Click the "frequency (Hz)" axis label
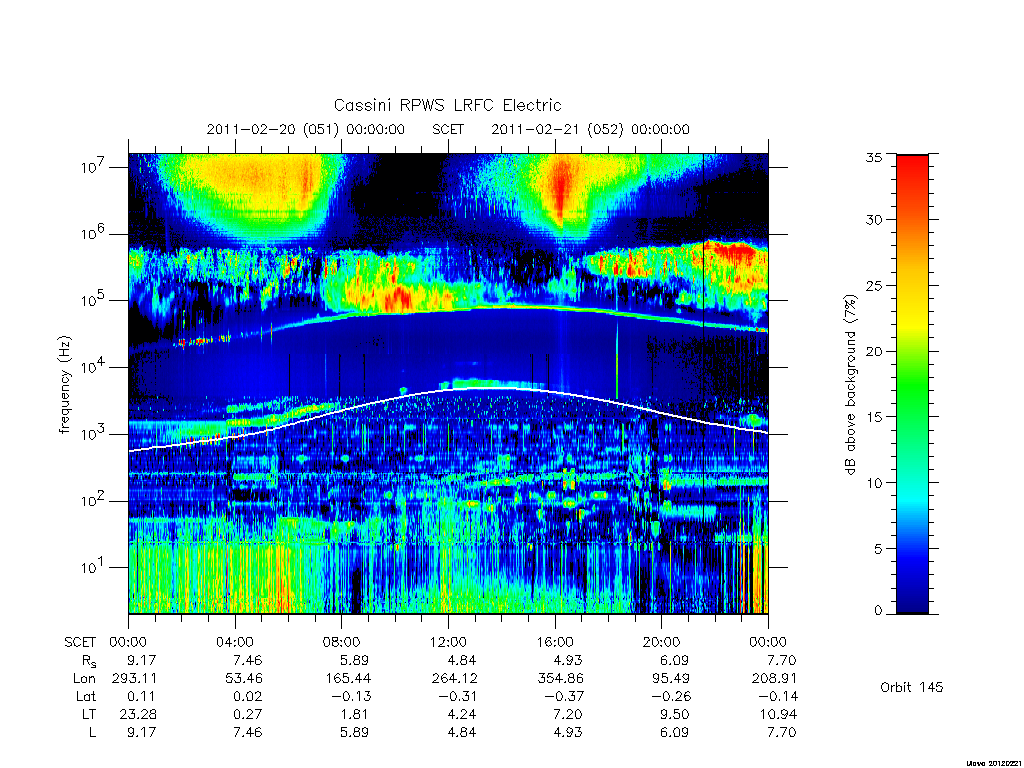1024x768 pixels. pos(64,384)
